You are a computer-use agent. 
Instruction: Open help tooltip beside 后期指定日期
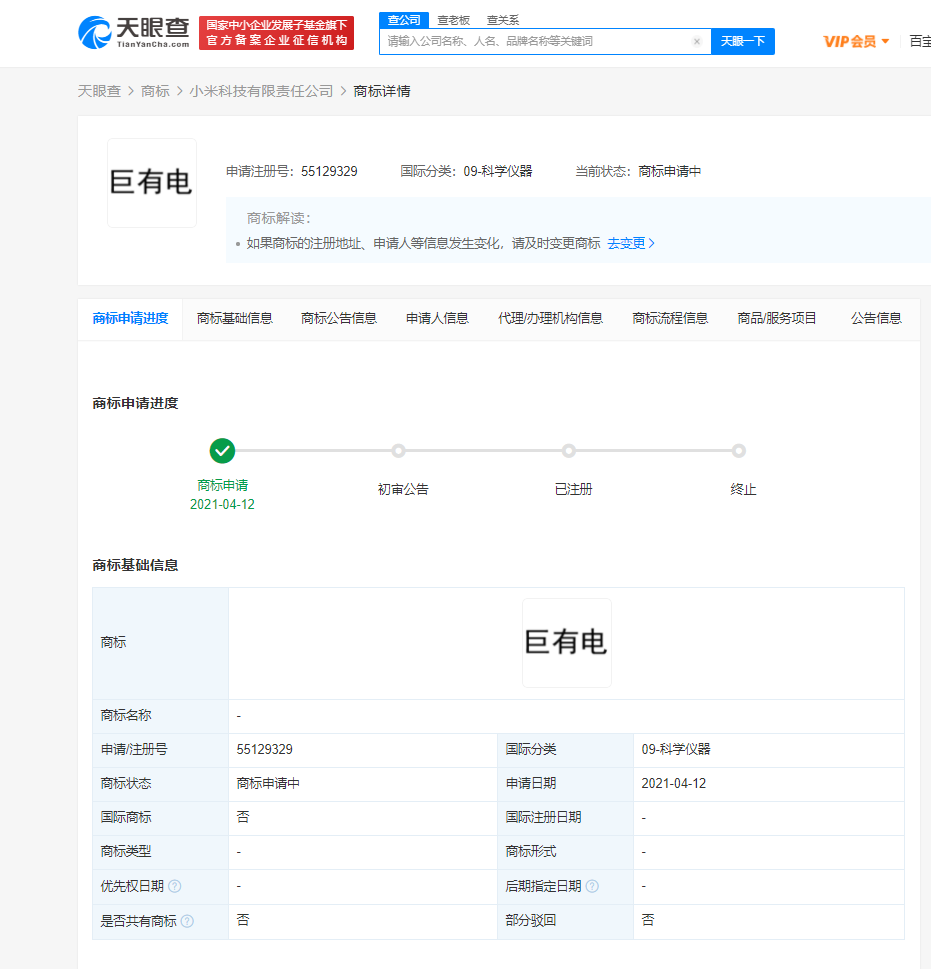(x=594, y=886)
